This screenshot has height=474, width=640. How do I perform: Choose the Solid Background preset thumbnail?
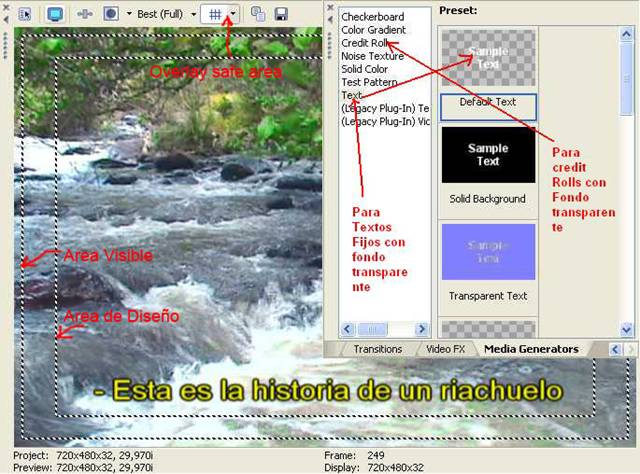click(488, 154)
